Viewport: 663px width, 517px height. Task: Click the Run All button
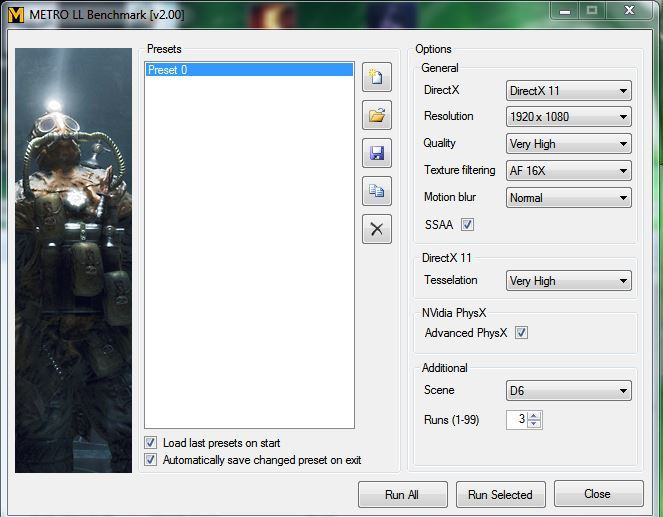[x=403, y=494]
